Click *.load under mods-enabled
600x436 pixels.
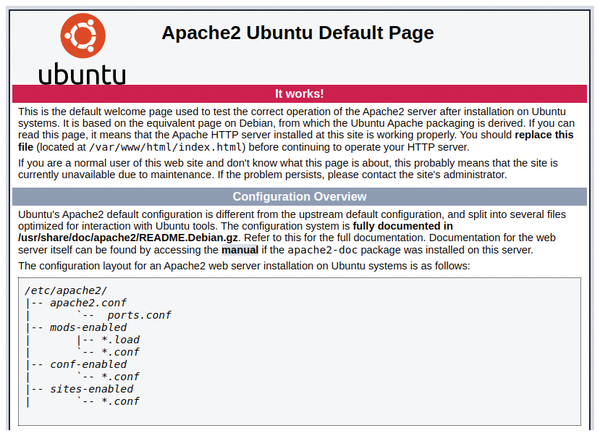coord(121,340)
